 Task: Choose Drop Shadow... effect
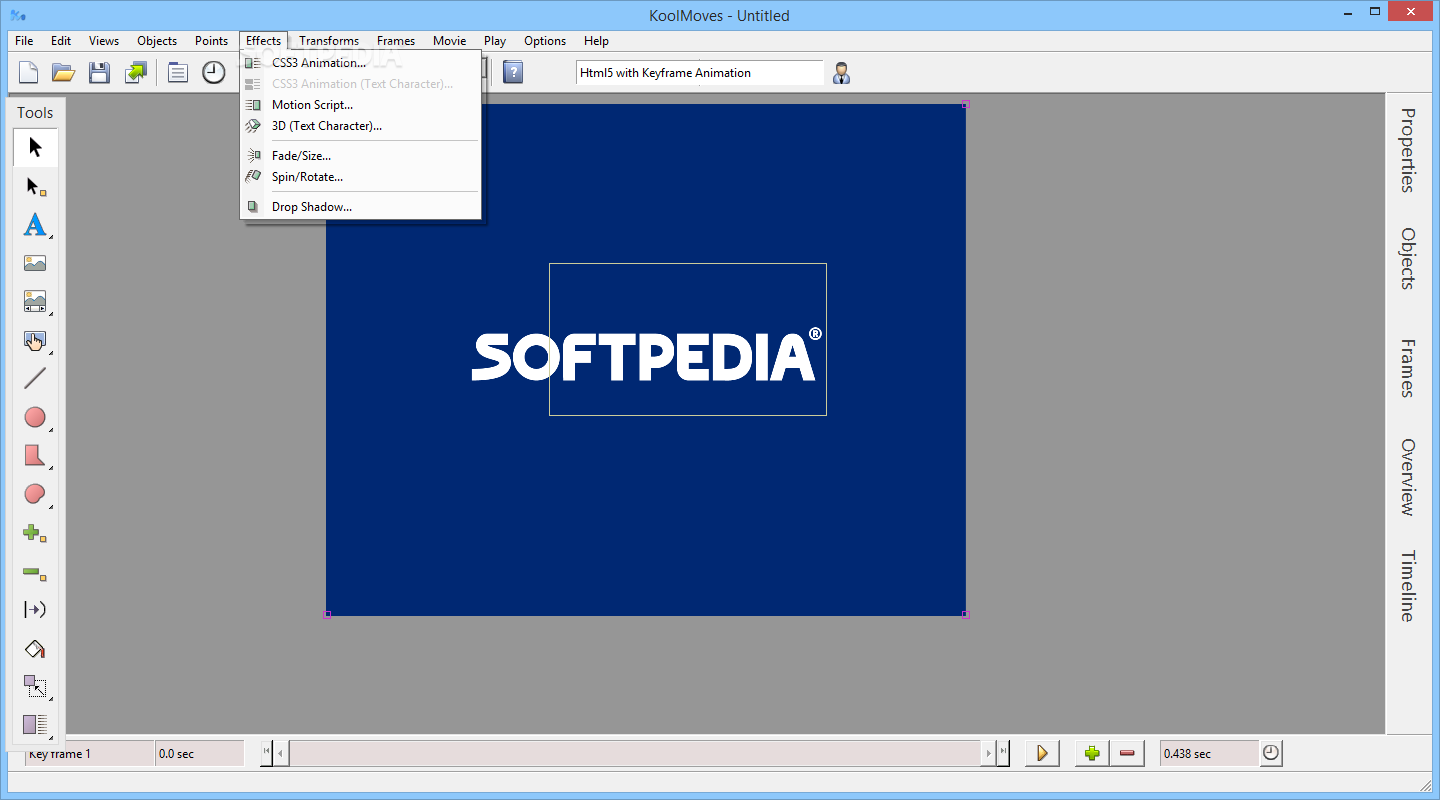(x=361, y=207)
